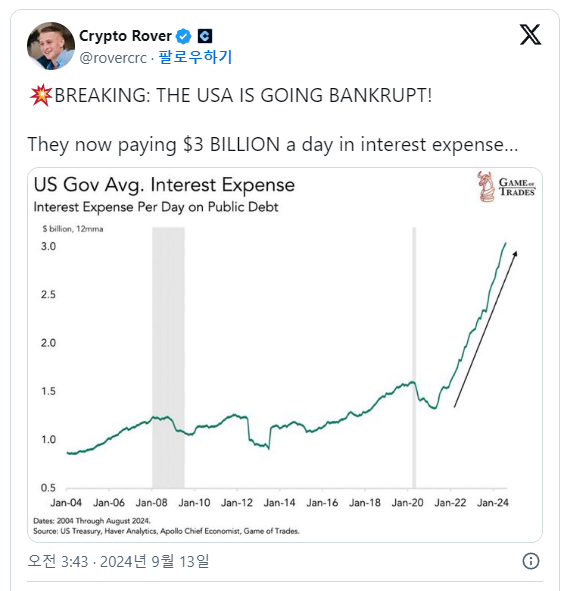Click the narrow gray 2020 recession band
Image resolution: width=572 pixels, height=591 pixels.
pyautogui.click(x=414, y=357)
